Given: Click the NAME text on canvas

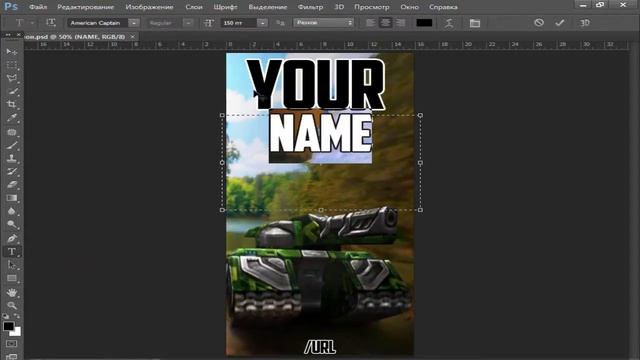Looking at the screenshot, I should click(320, 133).
